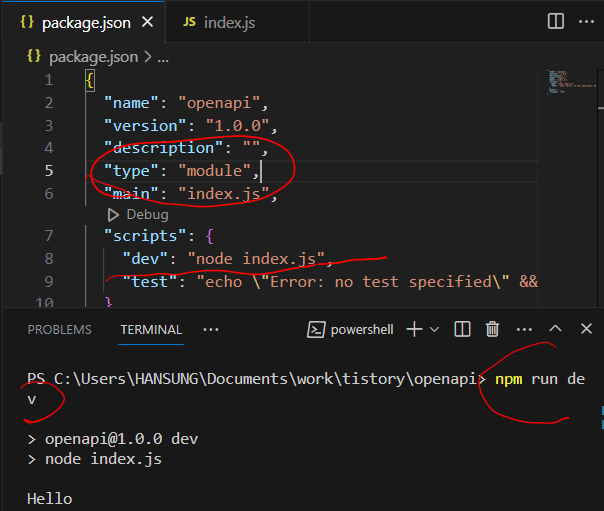Open terminal panel more actions ellipsis

click(524, 330)
